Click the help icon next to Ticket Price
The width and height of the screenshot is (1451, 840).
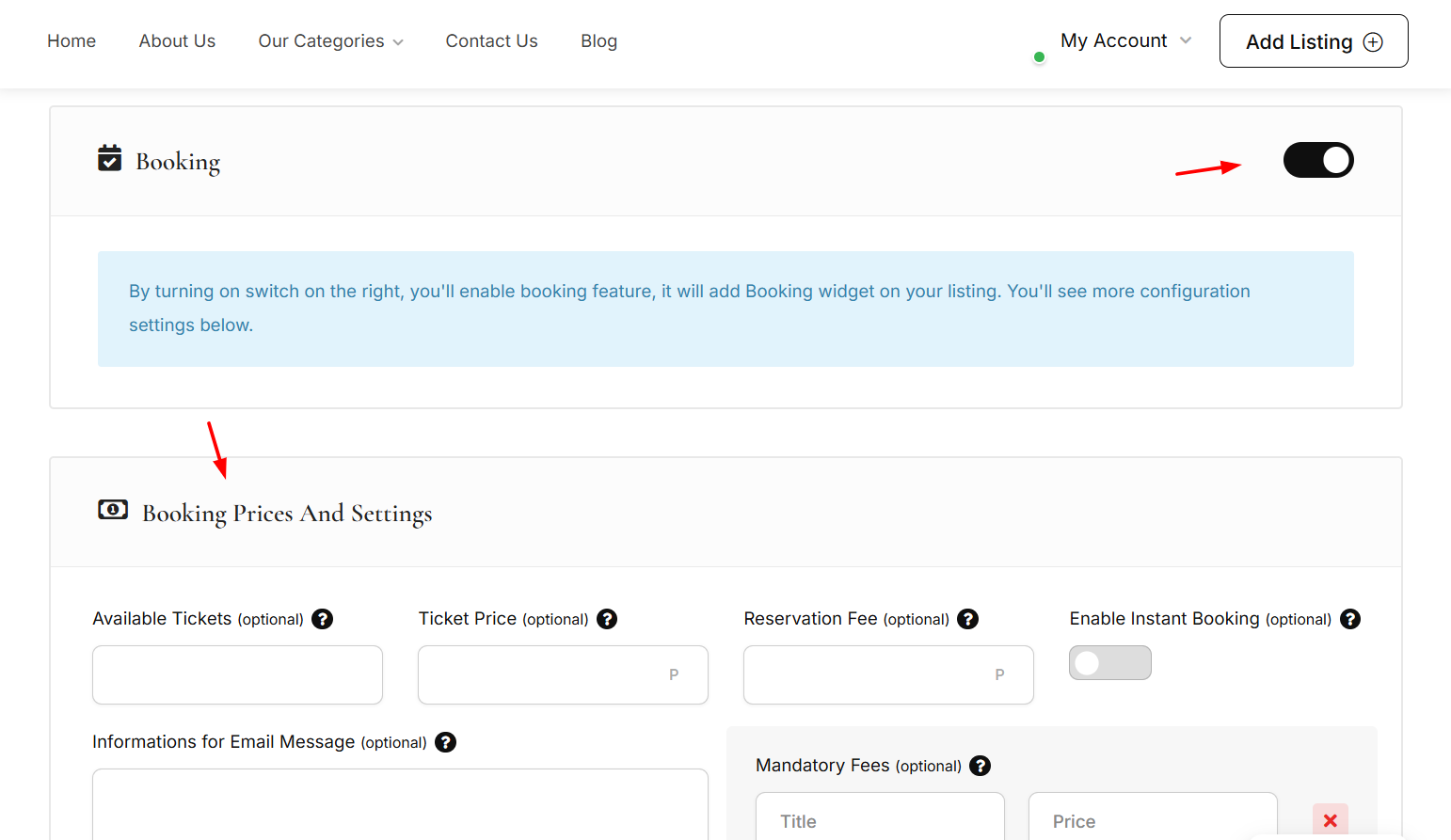click(x=607, y=619)
